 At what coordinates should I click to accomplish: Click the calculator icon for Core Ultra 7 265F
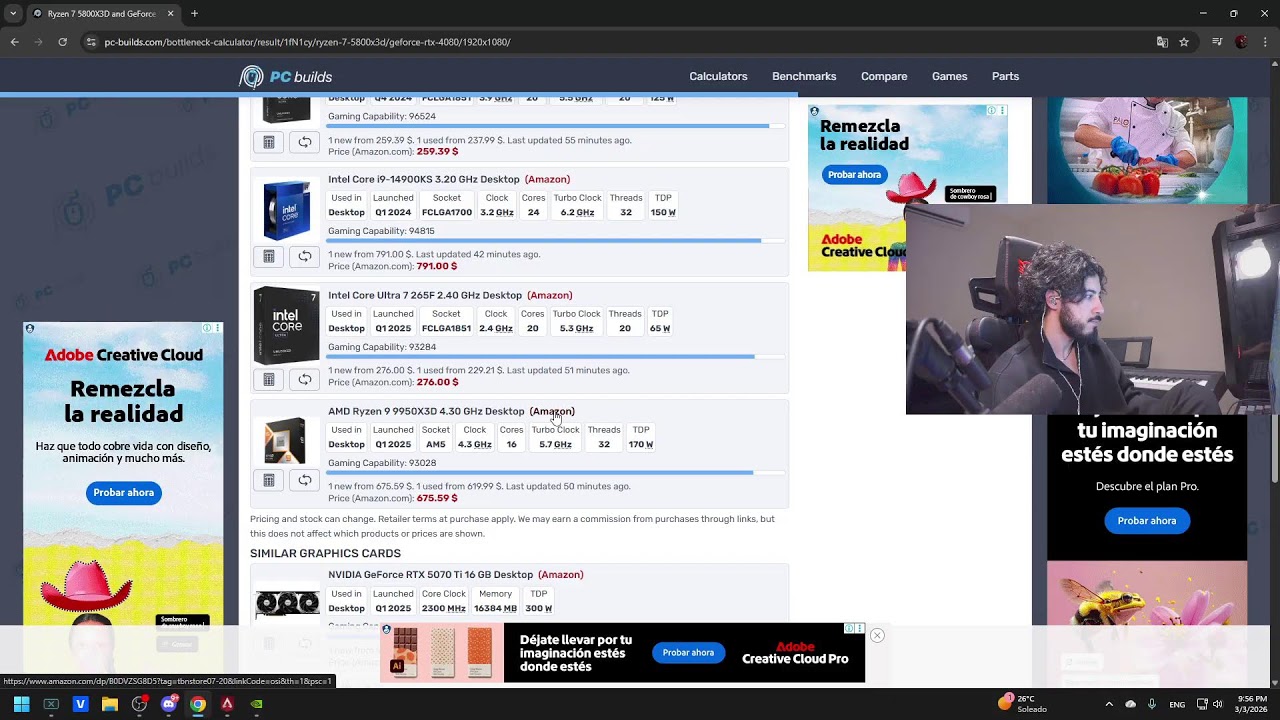(x=268, y=380)
